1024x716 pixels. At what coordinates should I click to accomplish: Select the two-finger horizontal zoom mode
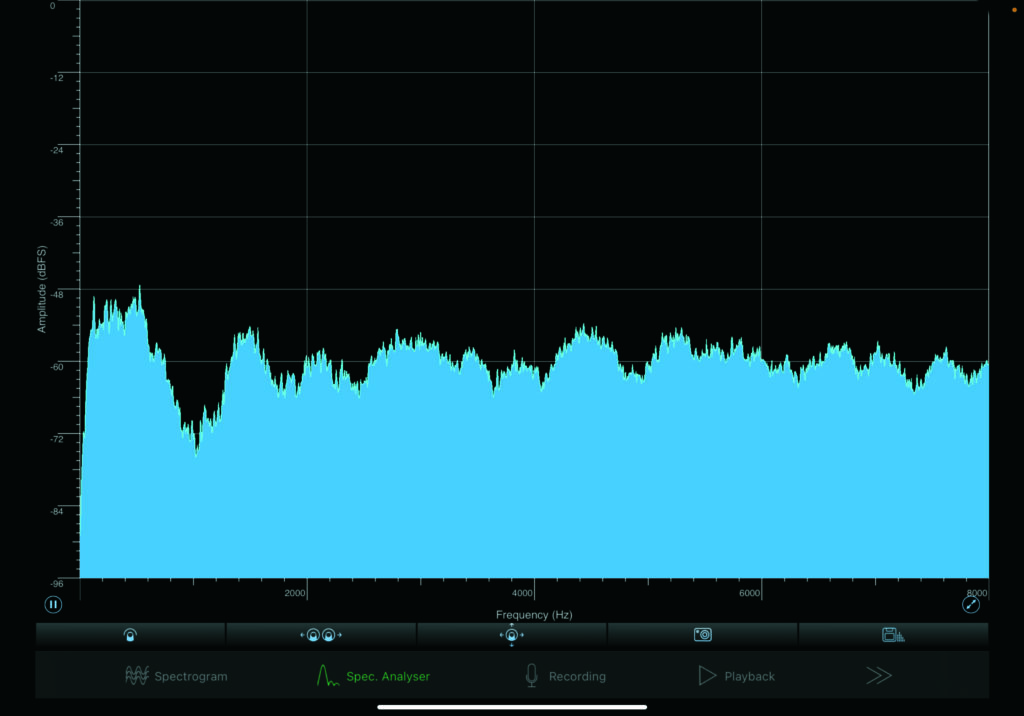point(321,635)
